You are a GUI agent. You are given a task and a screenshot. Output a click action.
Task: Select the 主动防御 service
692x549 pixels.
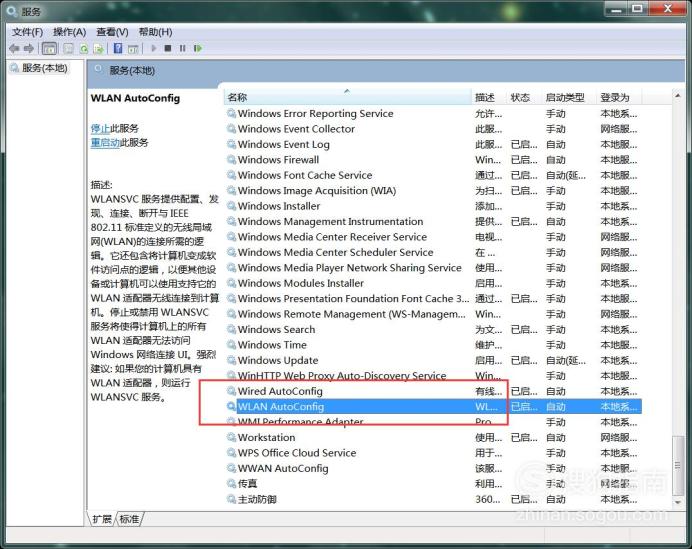(x=433, y=500)
